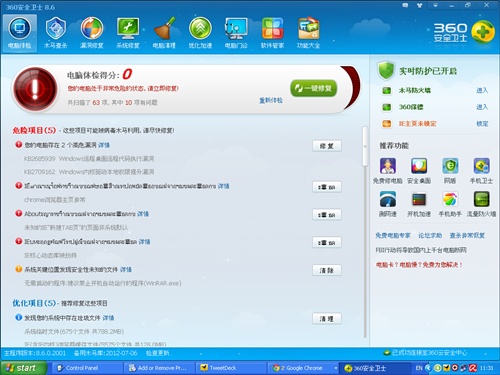Click 清理 for junk files row
Screen dimensions: 500x375
click(x=327, y=319)
